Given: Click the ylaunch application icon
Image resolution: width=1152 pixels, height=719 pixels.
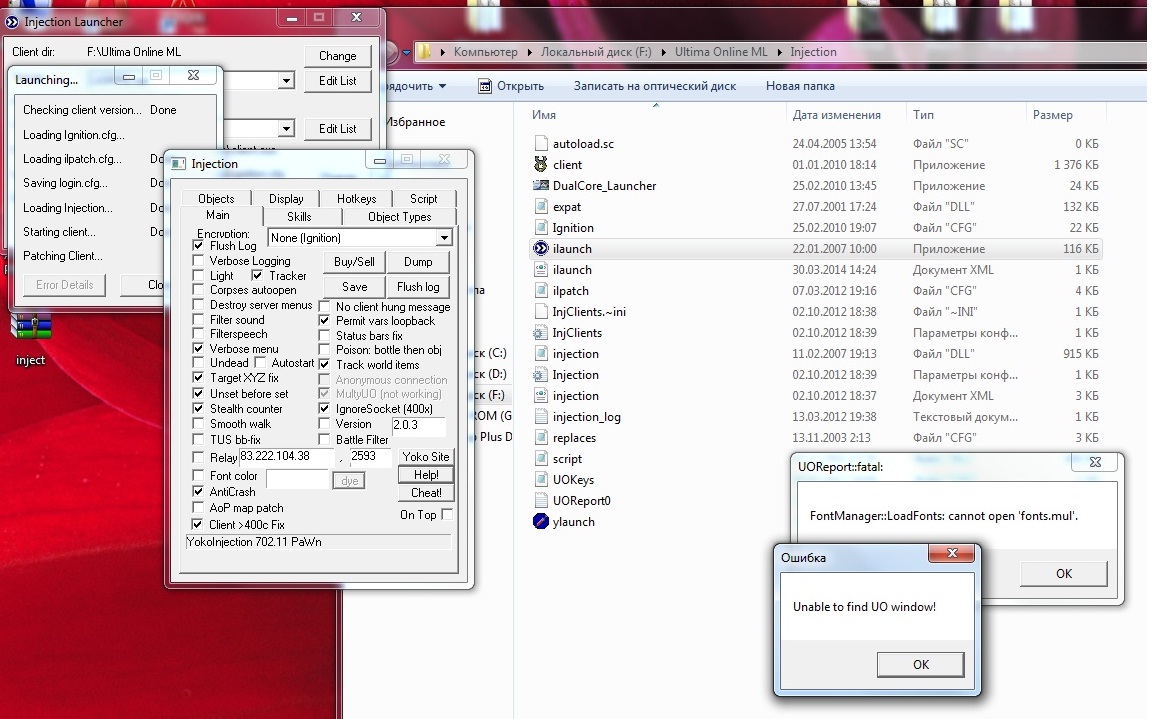Looking at the screenshot, I should [541, 522].
